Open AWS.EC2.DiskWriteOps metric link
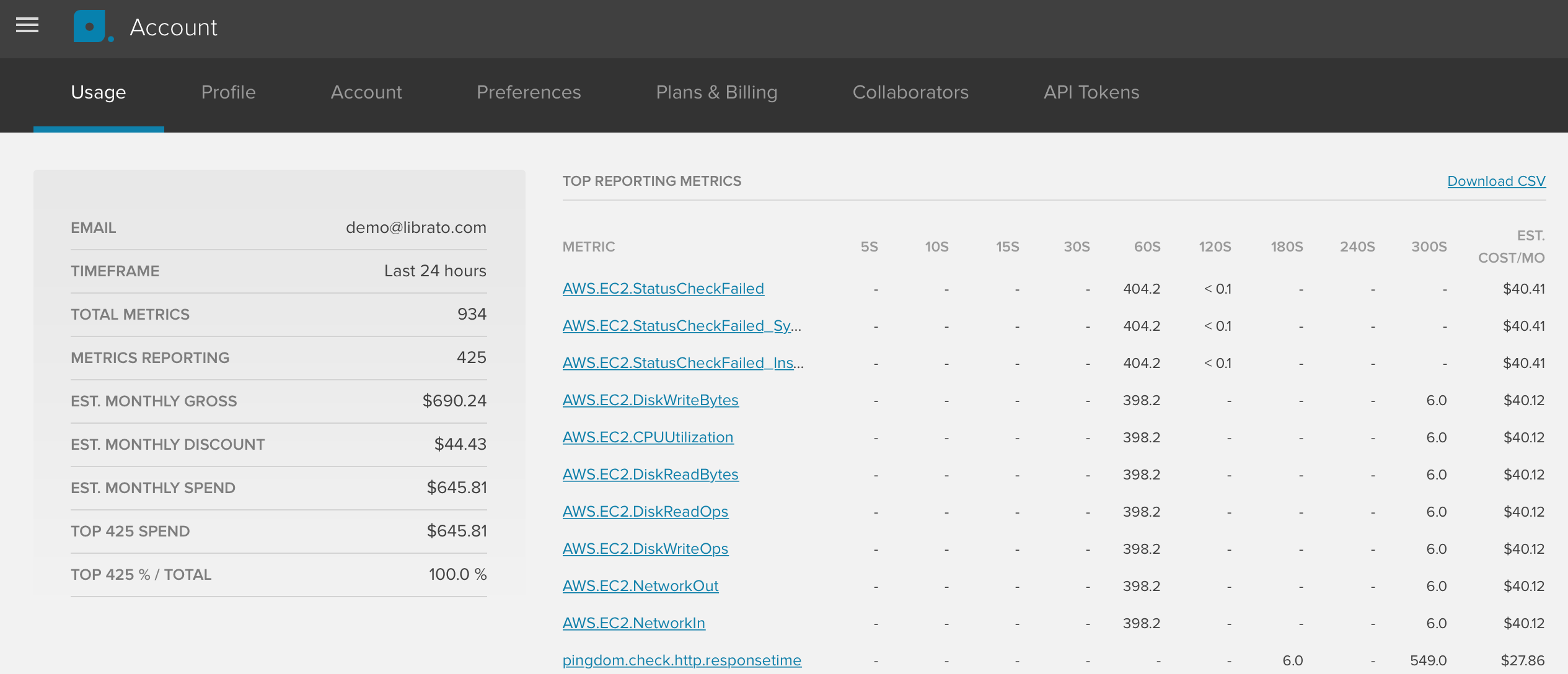 [645, 549]
